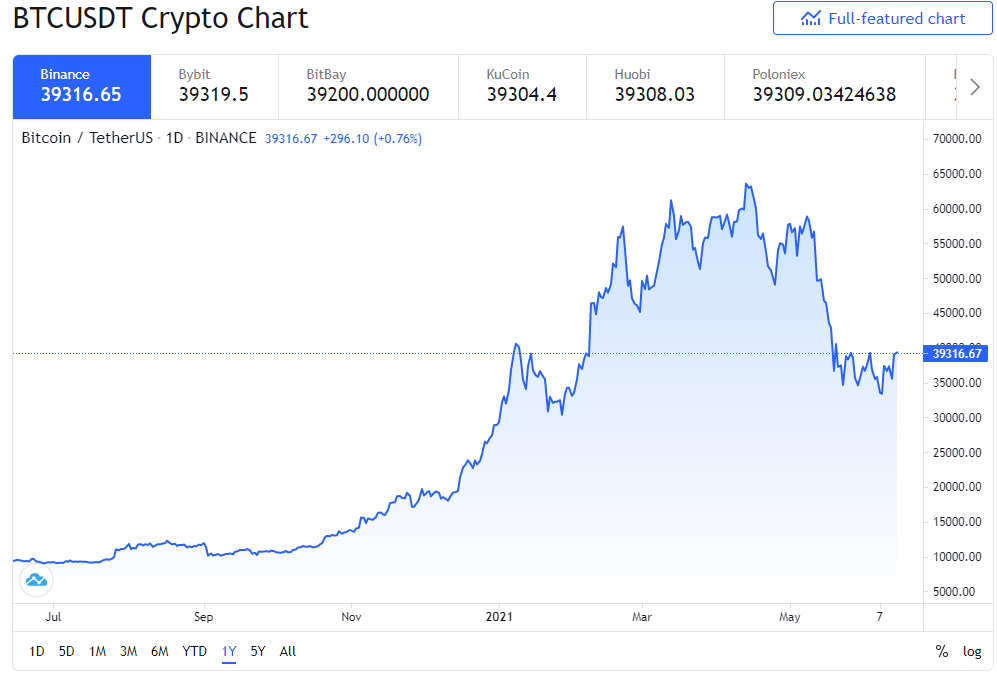Select the Poloniex exchange tab
The width and height of the screenshot is (997, 687).
(x=825, y=87)
